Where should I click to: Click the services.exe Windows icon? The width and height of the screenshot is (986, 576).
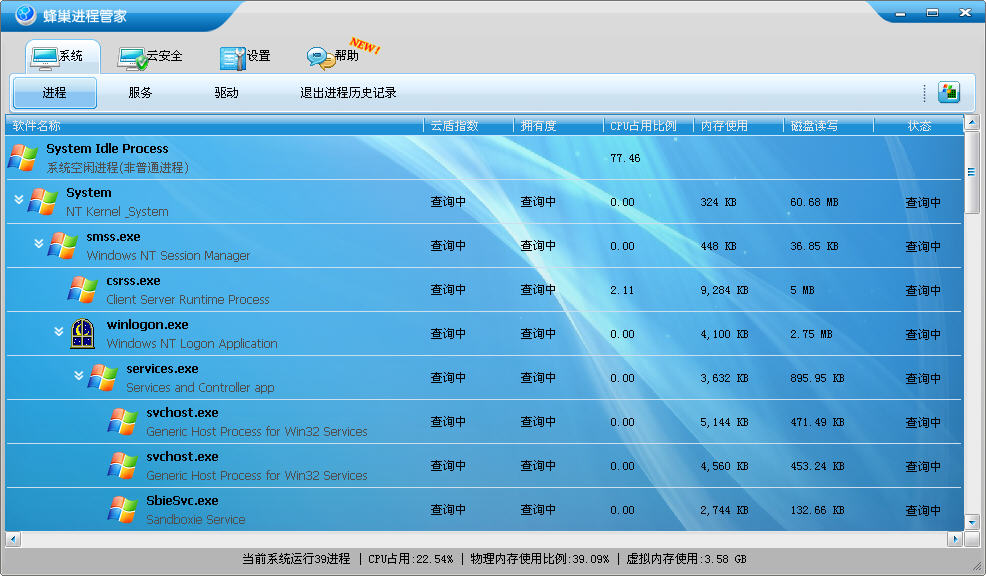[x=104, y=378]
